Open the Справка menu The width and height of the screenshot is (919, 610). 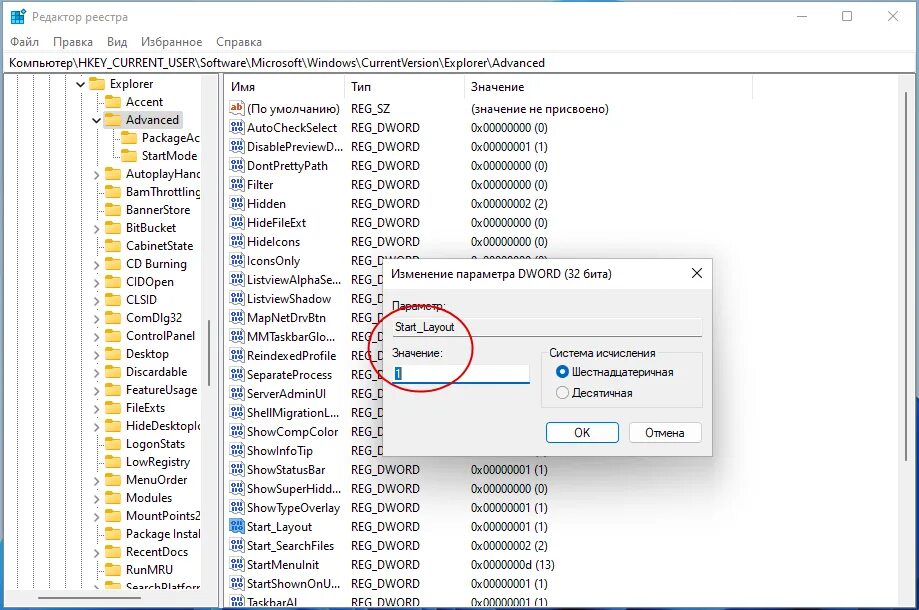[x=239, y=42]
